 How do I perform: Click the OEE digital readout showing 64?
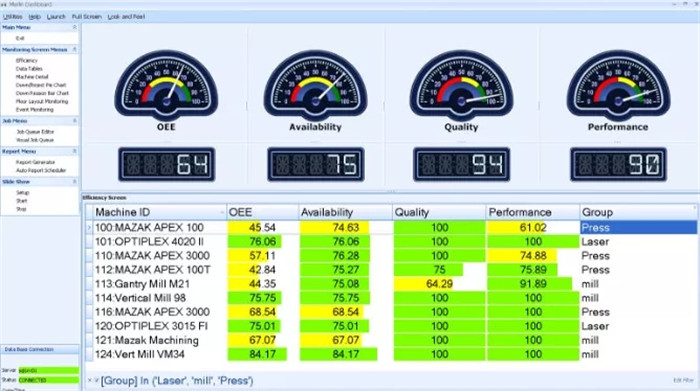click(x=167, y=164)
